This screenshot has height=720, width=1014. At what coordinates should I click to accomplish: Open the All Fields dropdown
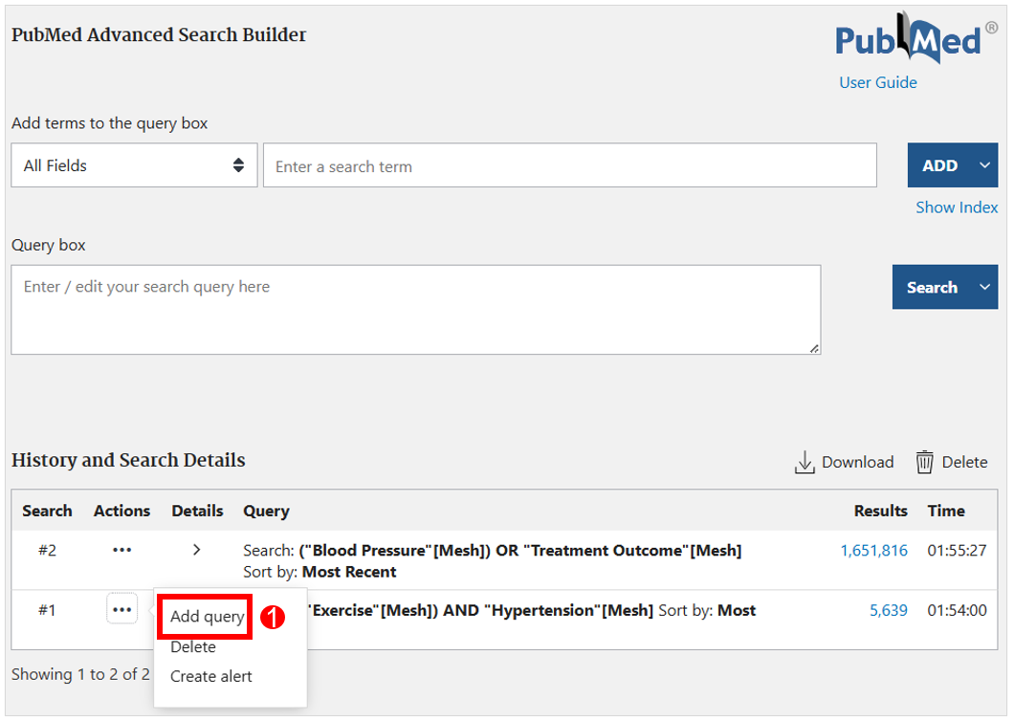tap(135, 166)
